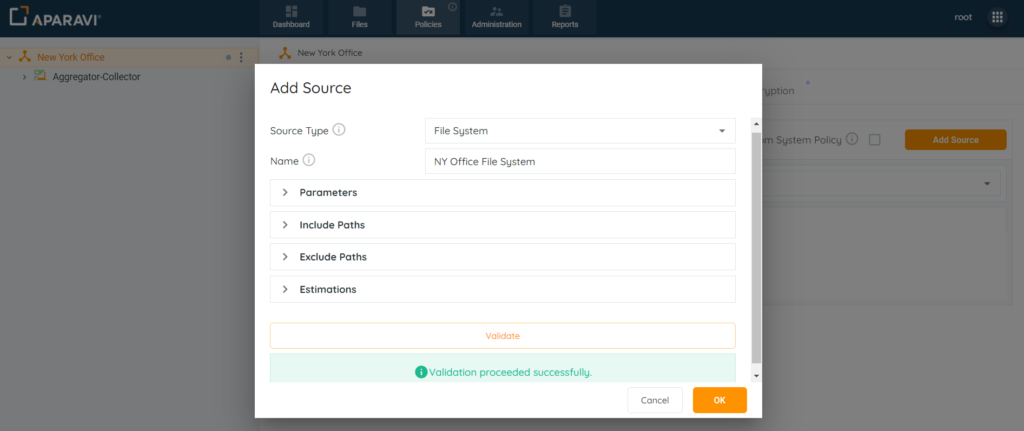Click the Aparavi logo in header
Image resolution: width=1024 pixels, height=431 pixels.
pos(55,18)
